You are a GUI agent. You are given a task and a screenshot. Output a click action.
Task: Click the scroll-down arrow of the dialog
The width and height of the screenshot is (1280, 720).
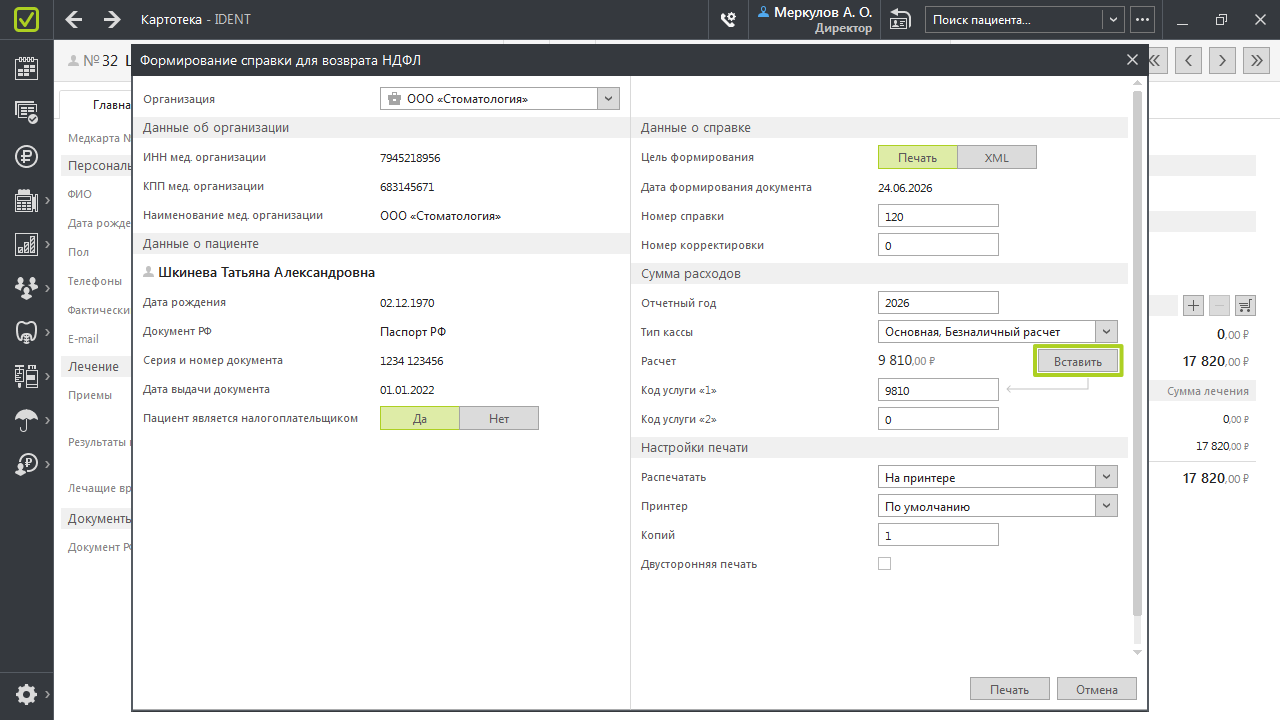tap(1136, 653)
